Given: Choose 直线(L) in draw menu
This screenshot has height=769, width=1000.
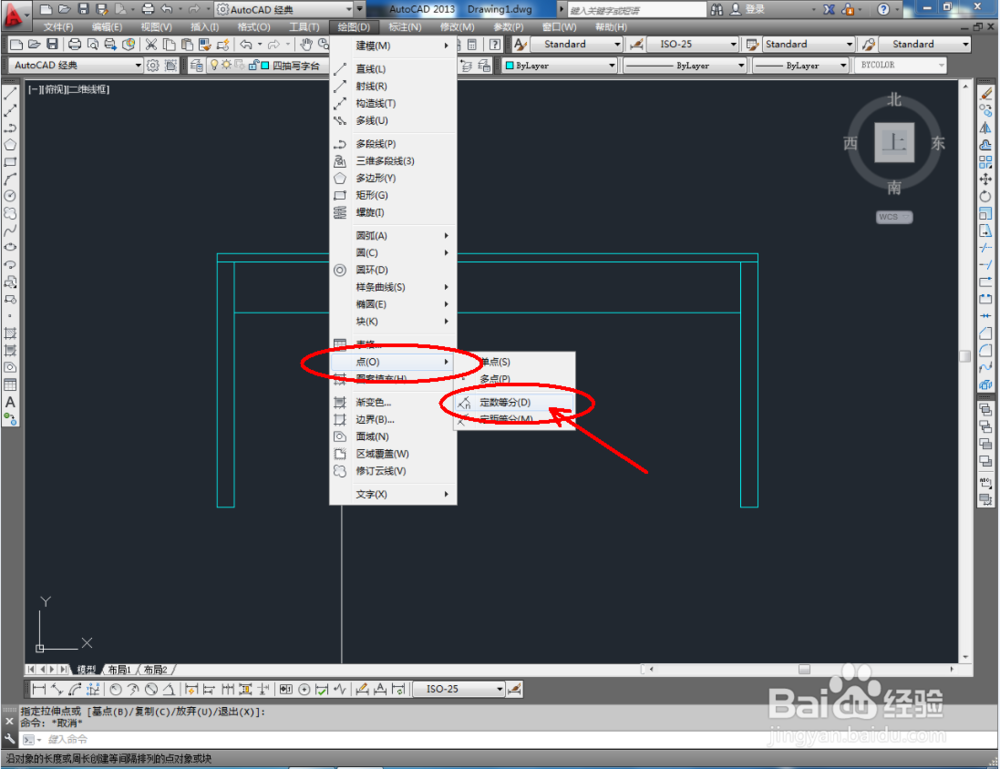Looking at the screenshot, I should click(x=393, y=69).
